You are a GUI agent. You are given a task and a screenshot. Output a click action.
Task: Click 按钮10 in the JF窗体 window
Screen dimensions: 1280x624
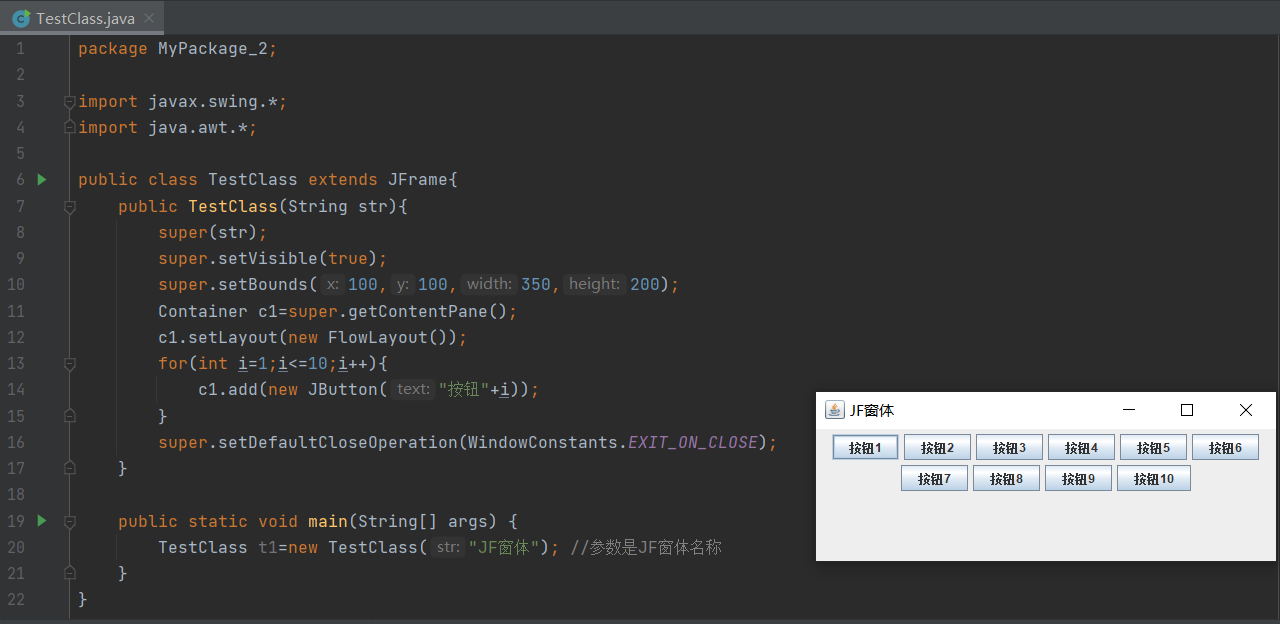(1153, 479)
